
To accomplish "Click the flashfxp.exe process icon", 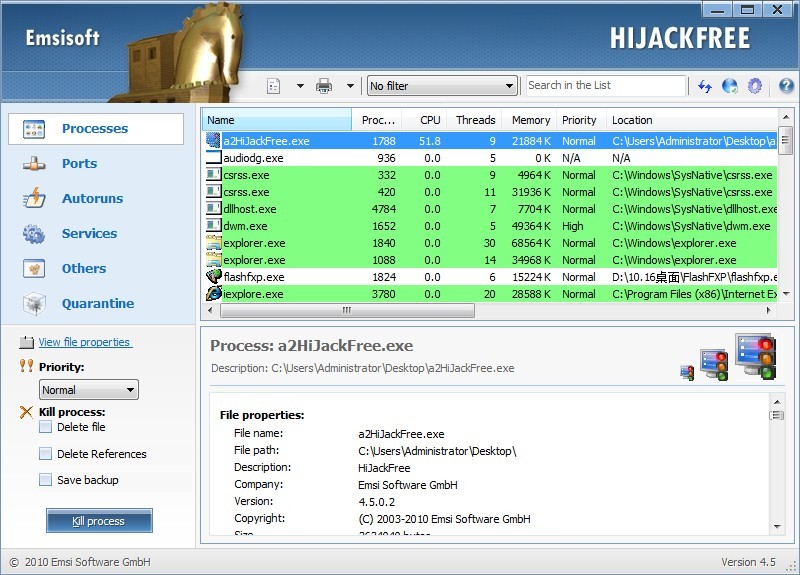I will click(213, 277).
